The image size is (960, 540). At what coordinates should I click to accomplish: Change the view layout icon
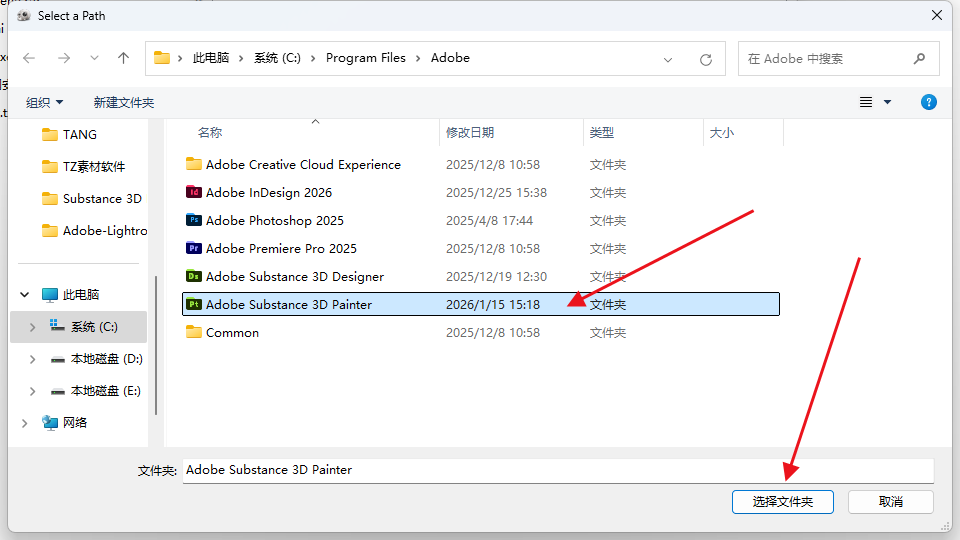(x=866, y=102)
